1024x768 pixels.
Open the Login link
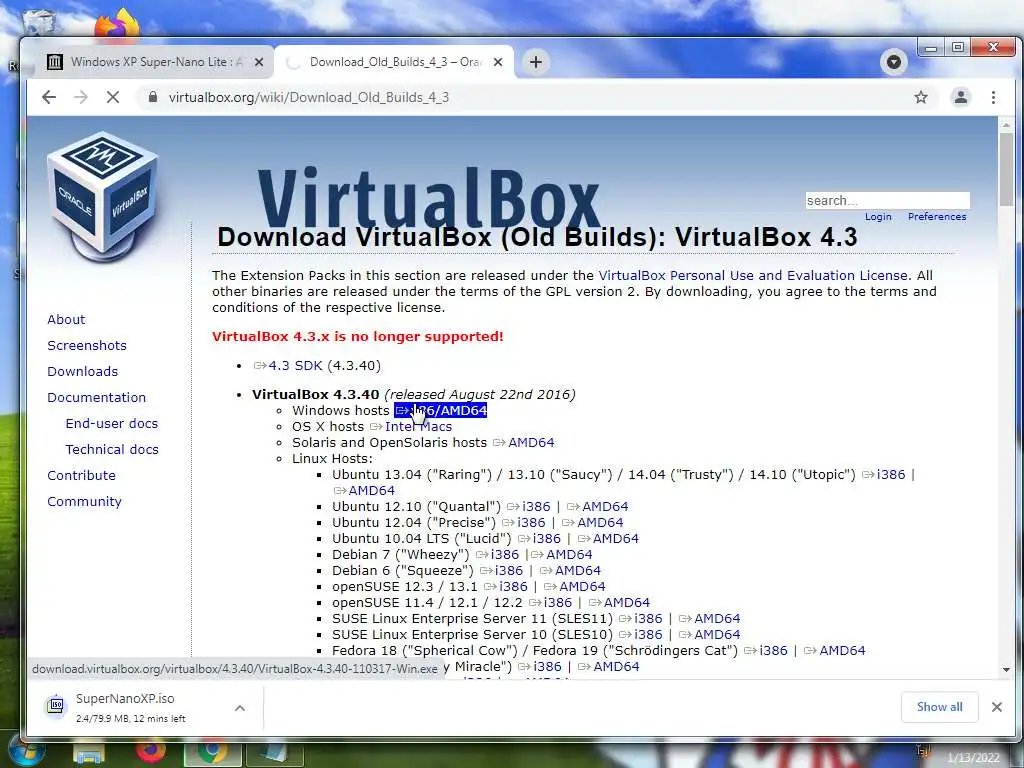(x=878, y=217)
